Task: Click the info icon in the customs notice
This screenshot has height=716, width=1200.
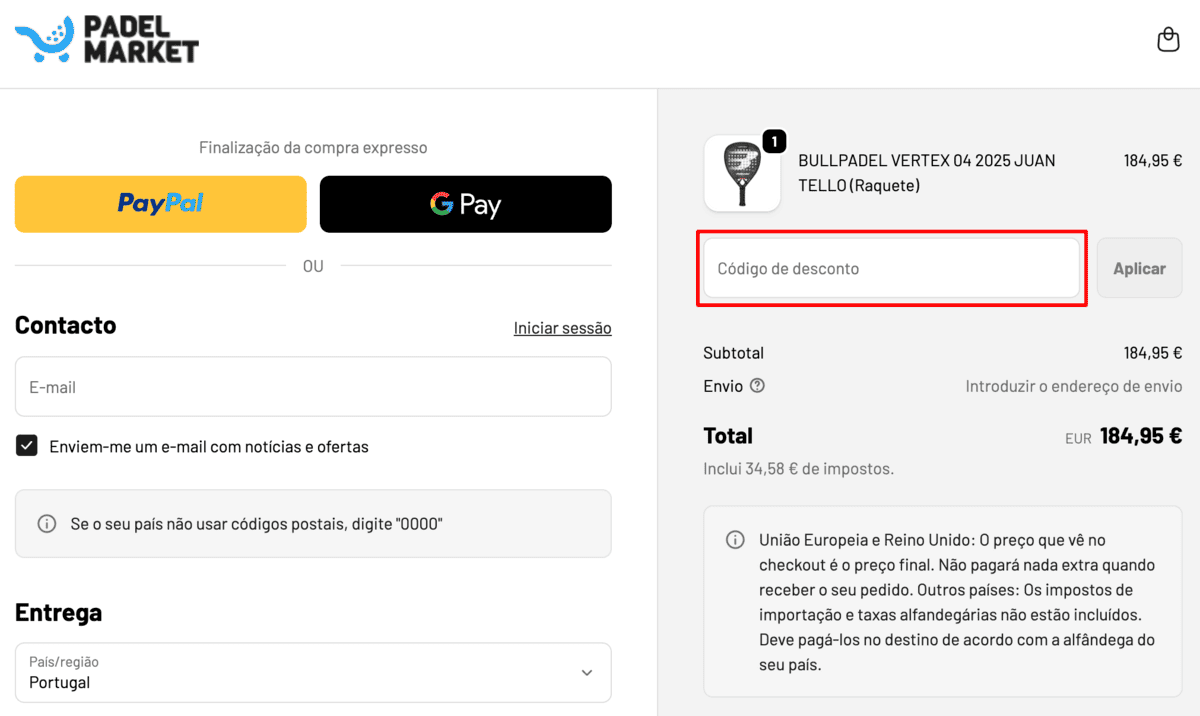Action: coord(735,540)
